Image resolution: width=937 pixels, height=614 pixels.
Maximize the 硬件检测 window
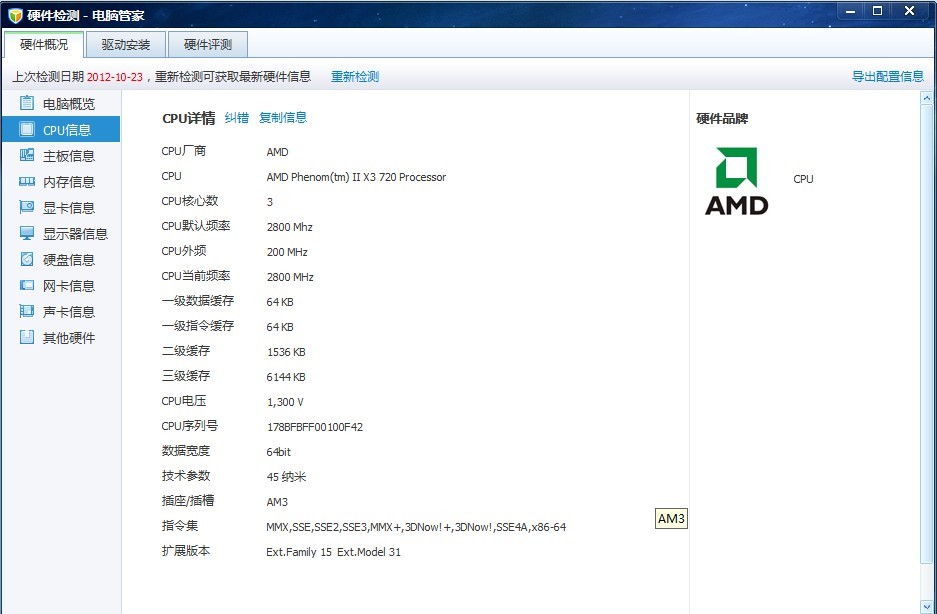(x=877, y=11)
